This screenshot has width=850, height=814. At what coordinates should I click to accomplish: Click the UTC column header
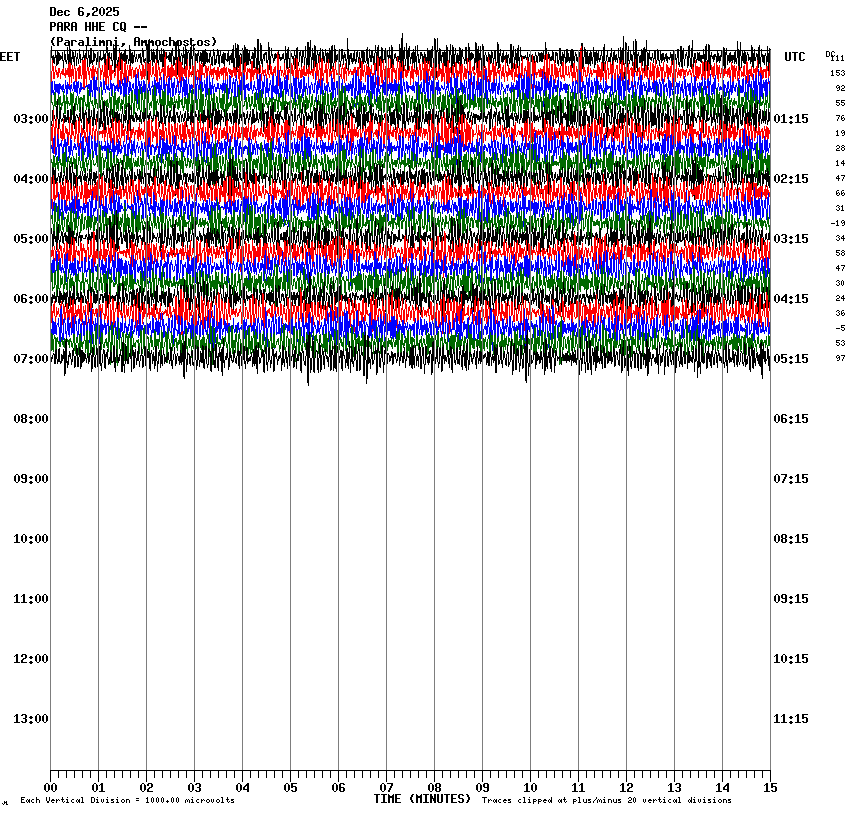click(x=794, y=57)
